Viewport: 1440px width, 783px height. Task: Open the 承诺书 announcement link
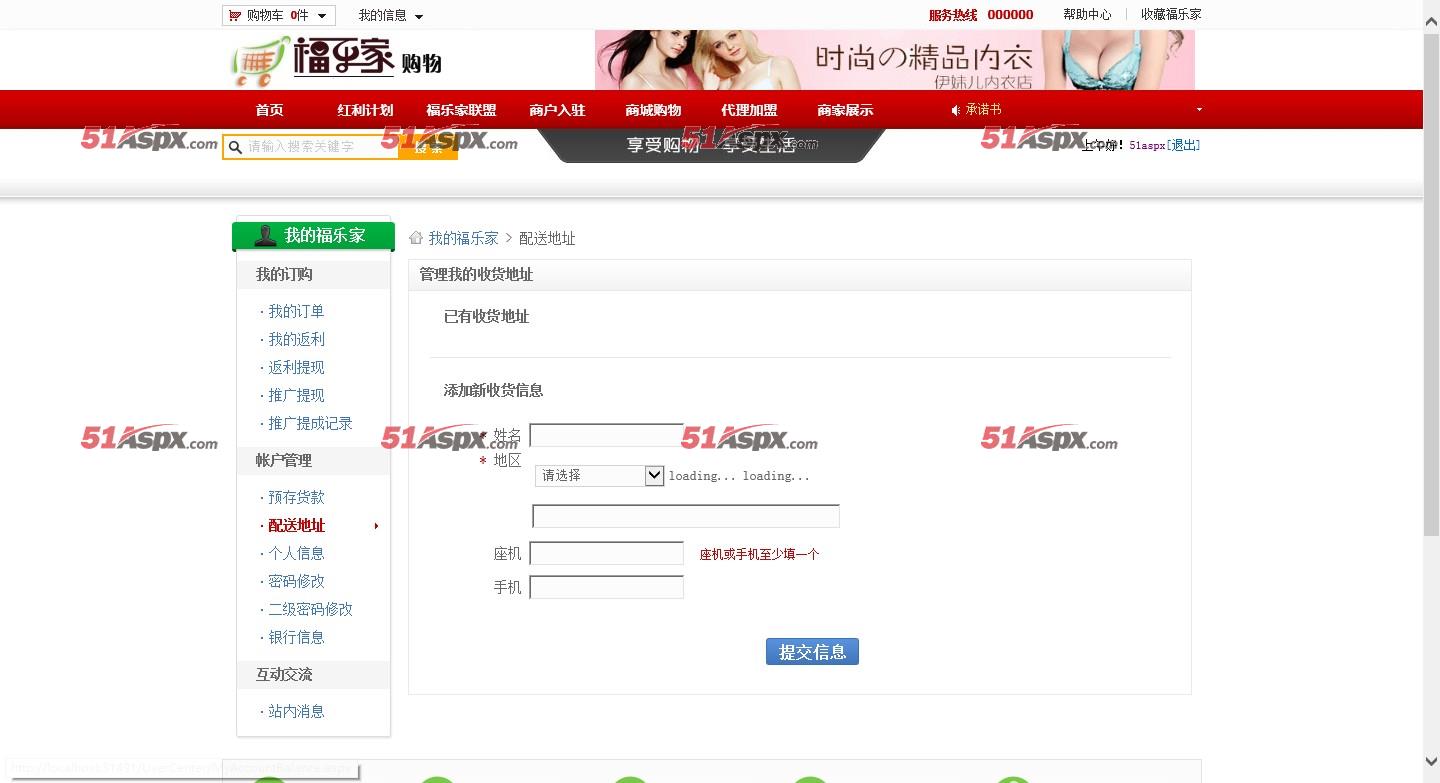click(x=984, y=110)
